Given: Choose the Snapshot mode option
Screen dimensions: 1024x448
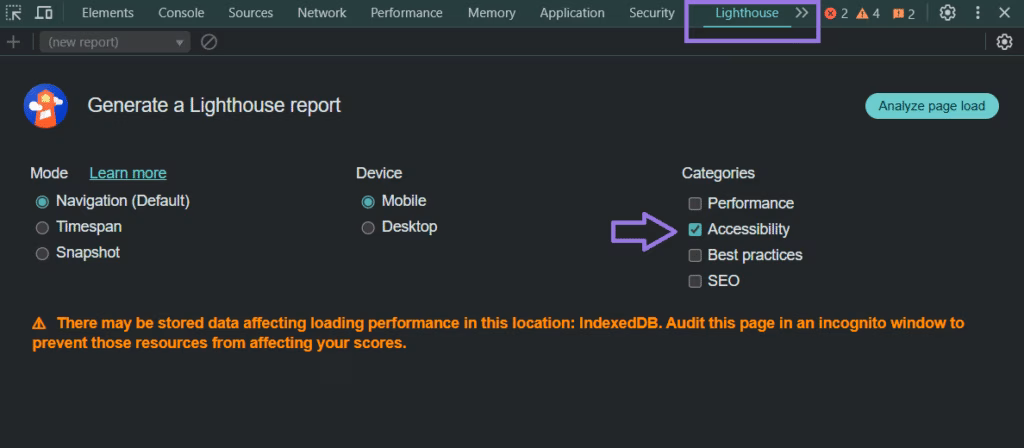Looking at the screenshot, I should coord(42,253).
